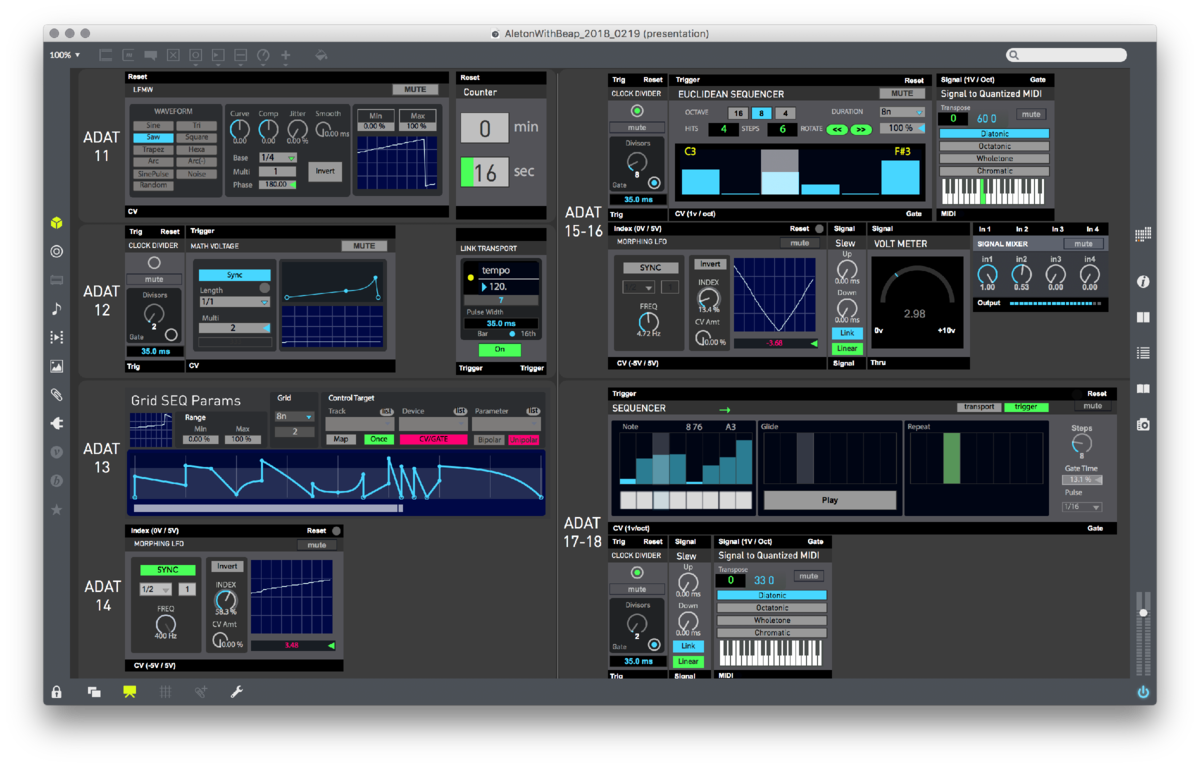Open the LFMW Base 1/4 dropdown
The image size is (1200, 767).
(x=278, y=158)
